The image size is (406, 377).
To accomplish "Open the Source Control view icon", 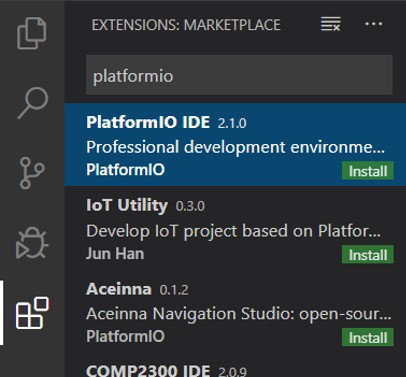I will tap(32, 173).
